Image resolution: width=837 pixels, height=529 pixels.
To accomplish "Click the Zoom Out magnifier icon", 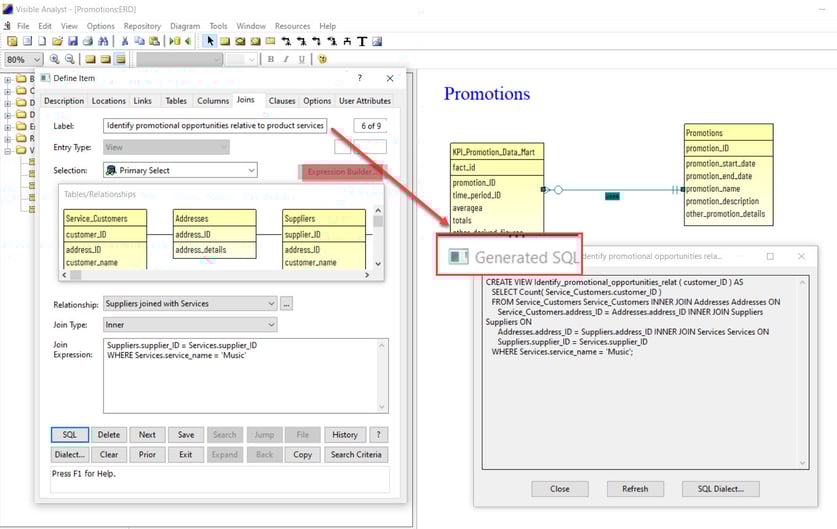I will (x=69, y=59).
